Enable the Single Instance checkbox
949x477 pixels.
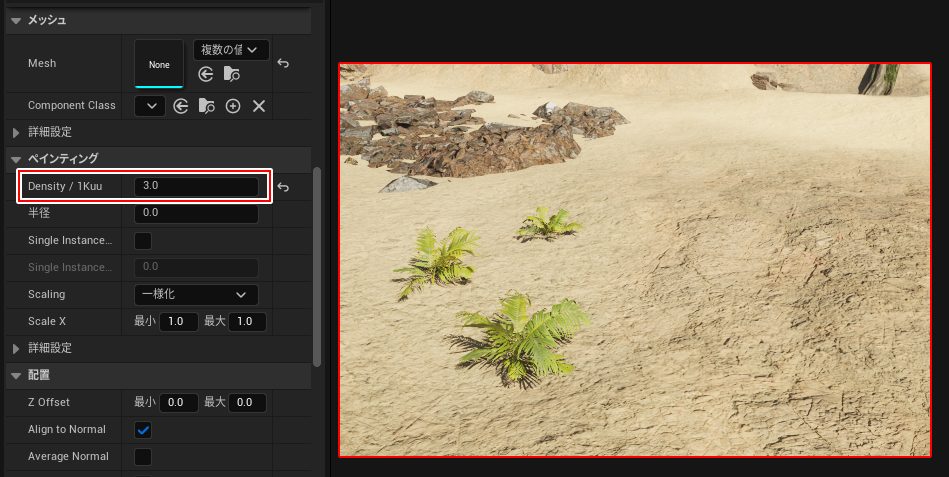pos(143,241)
